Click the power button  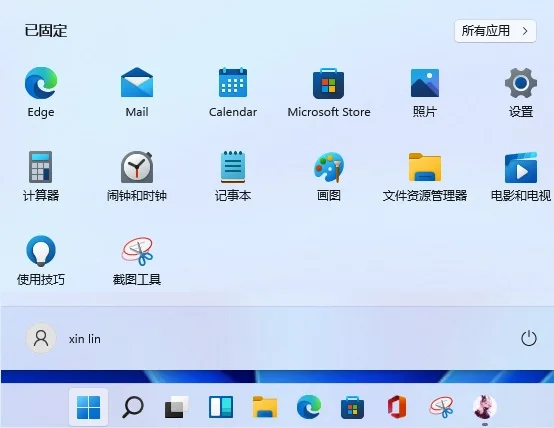point(529,338)
